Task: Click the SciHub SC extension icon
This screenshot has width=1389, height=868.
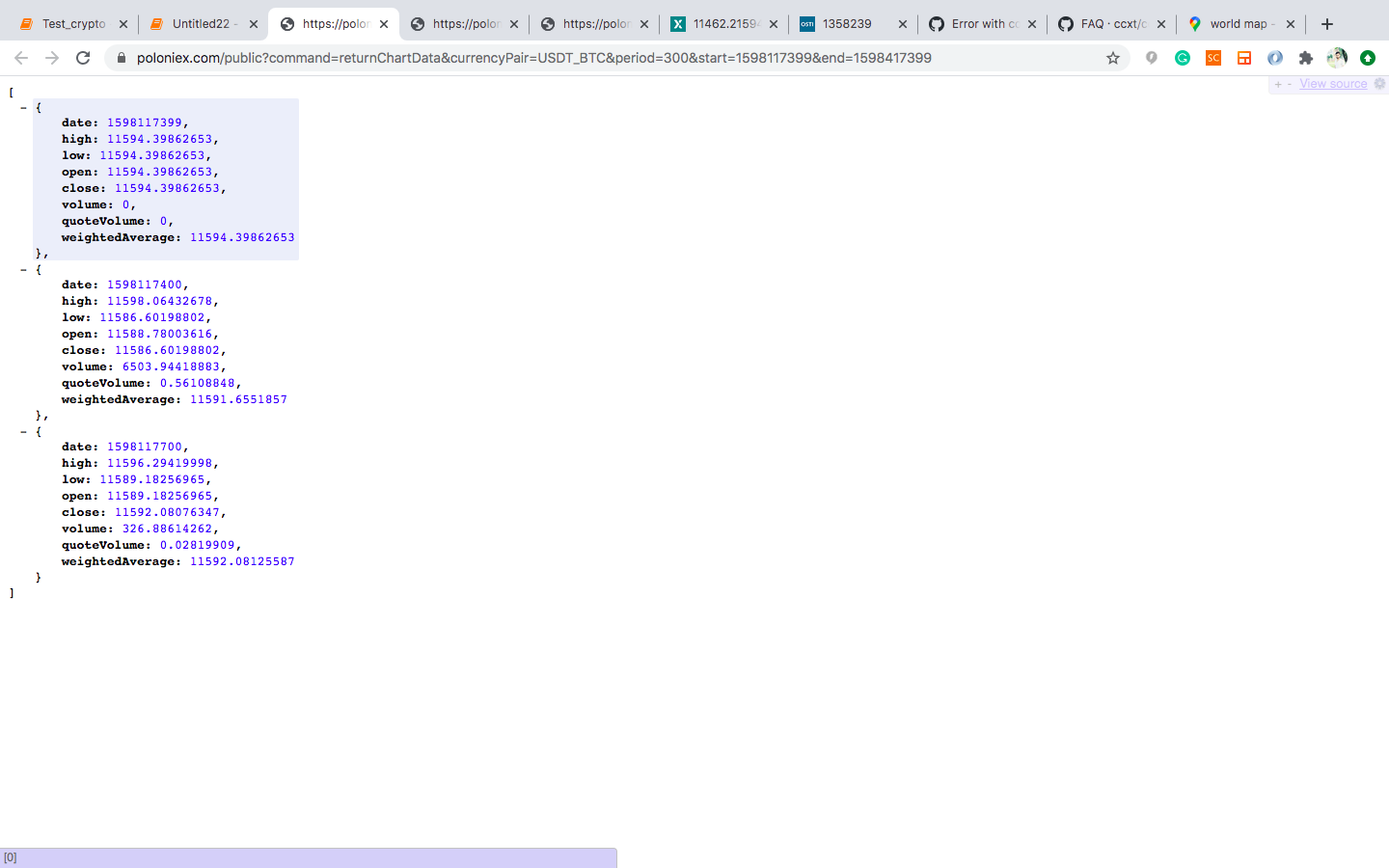Action: coord(1213,58)
